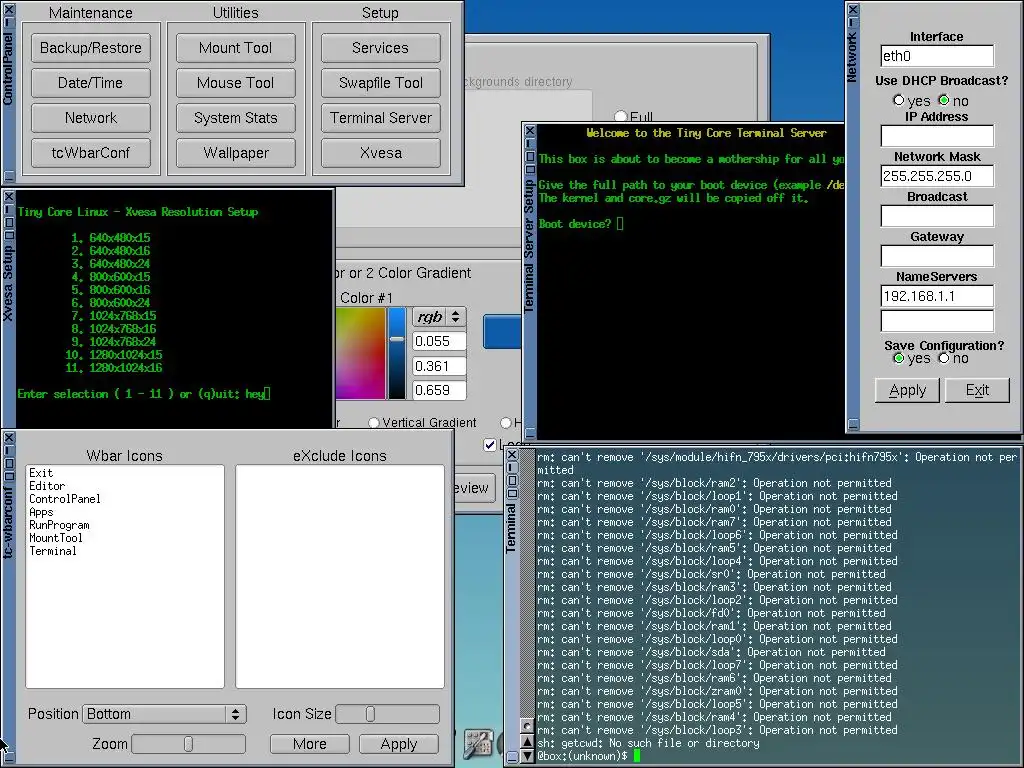Click the Network Mask field
Screen dimensions: 1024x768
pos(937,176)
